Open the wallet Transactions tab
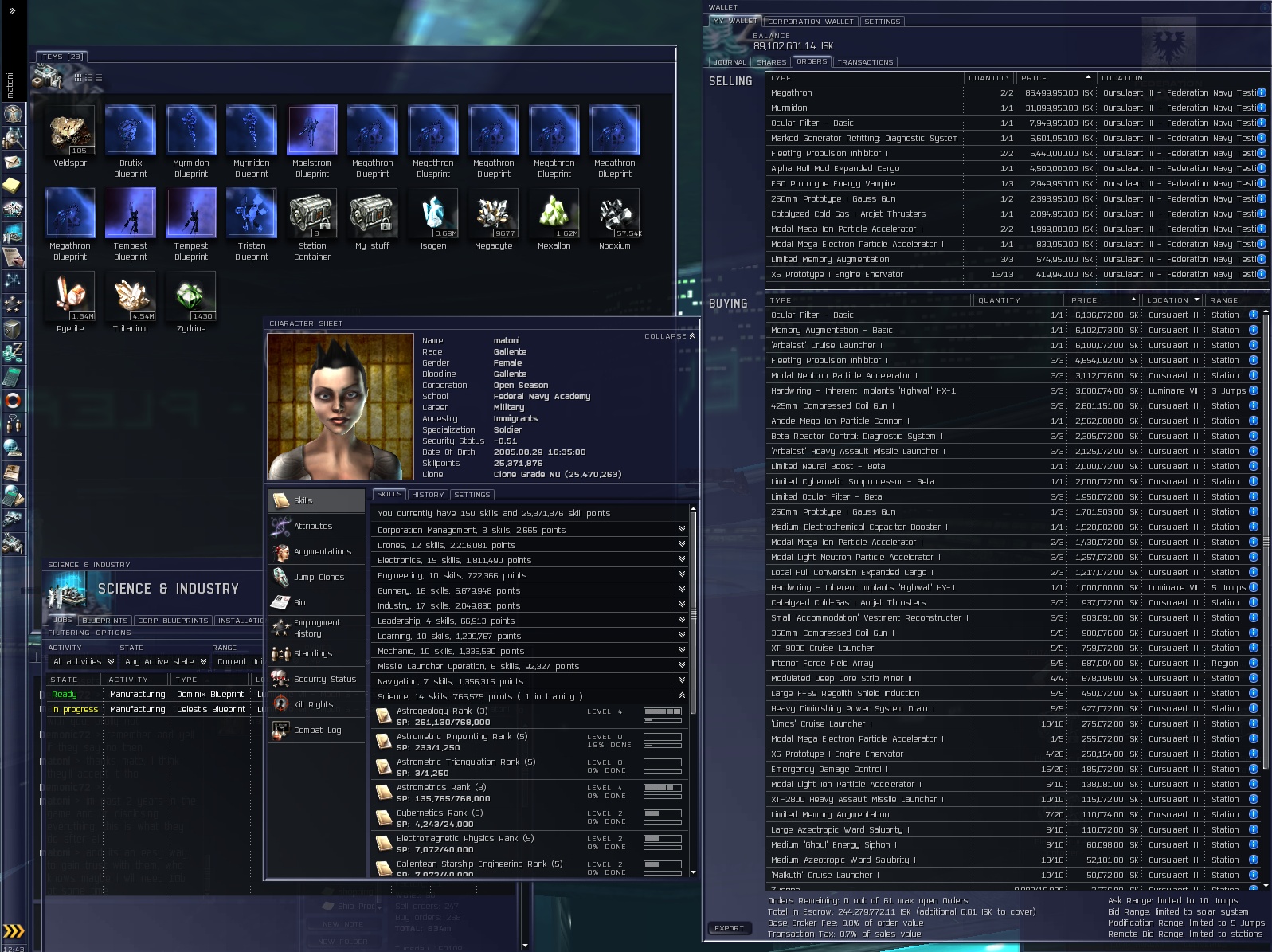Screen dimensions: 1272x952 coord(865,62)
